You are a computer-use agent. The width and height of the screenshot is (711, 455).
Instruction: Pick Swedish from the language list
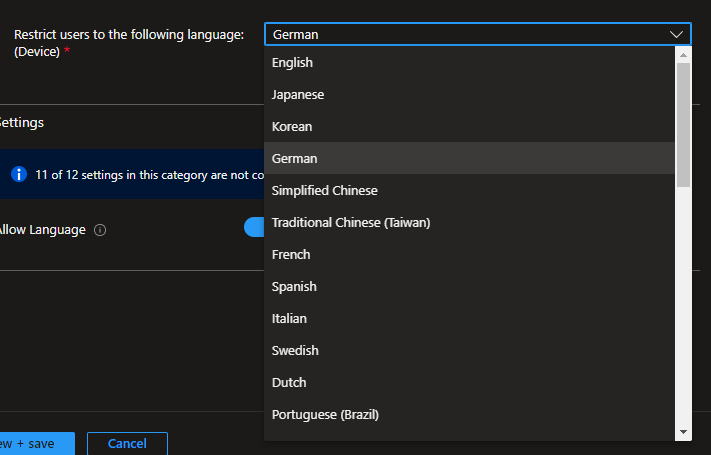click(x=295, y=350)
